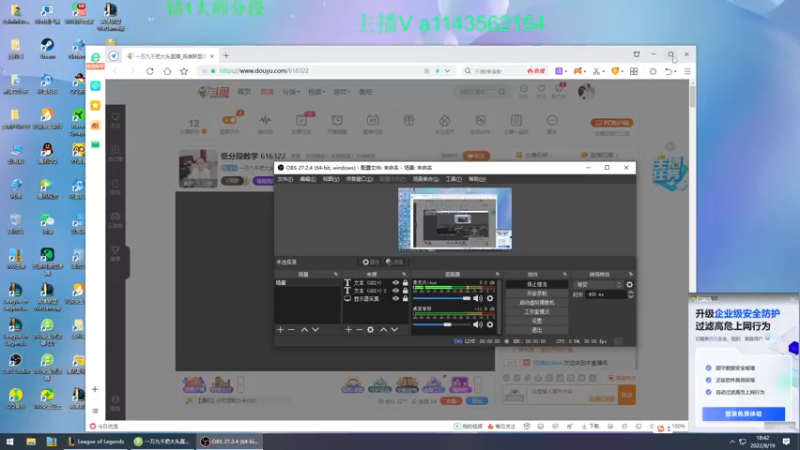Open the 渐变 transition type dropdown
800x450 pixels.
(x=598, y=285)
